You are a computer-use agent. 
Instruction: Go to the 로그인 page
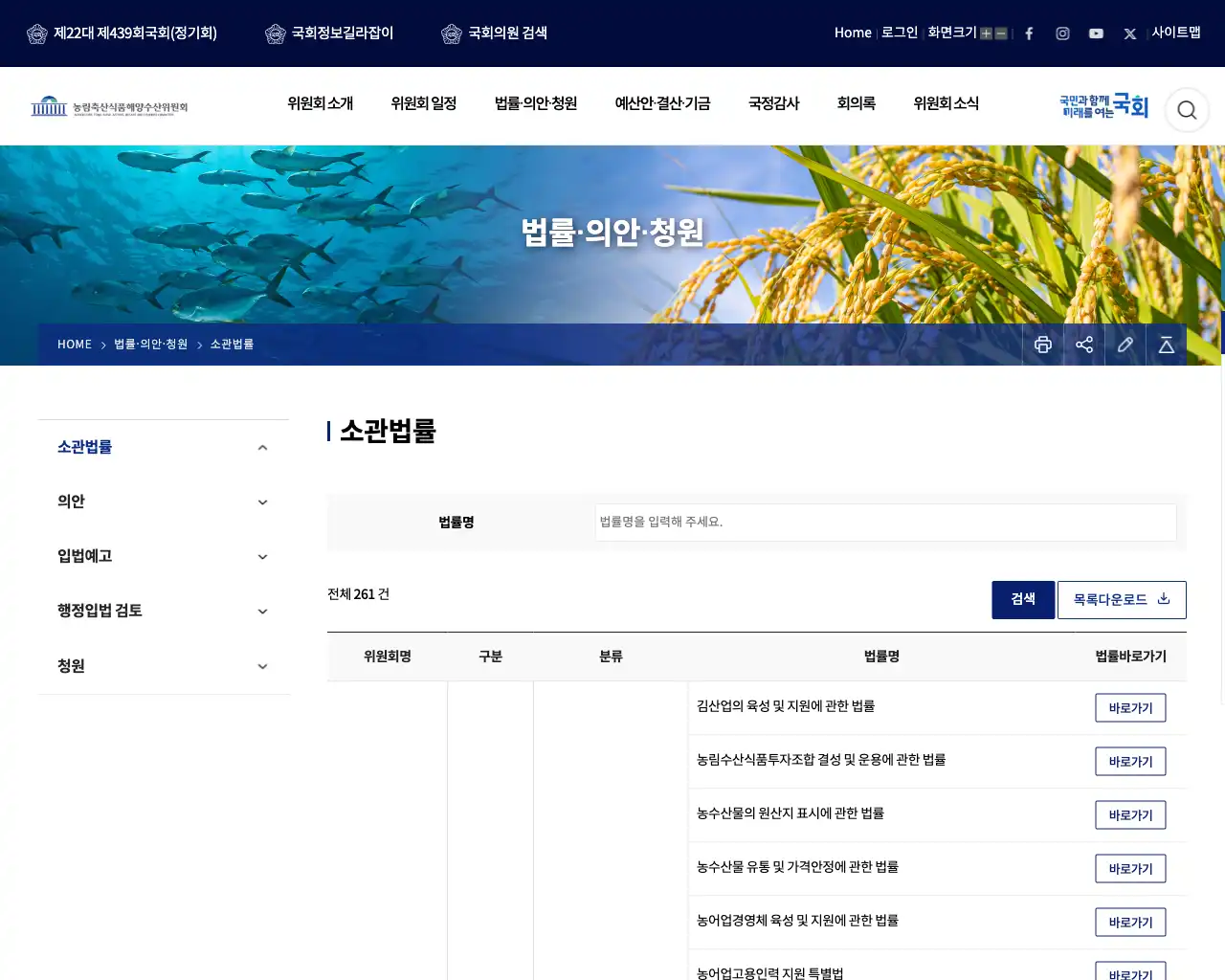coord(900,33)
